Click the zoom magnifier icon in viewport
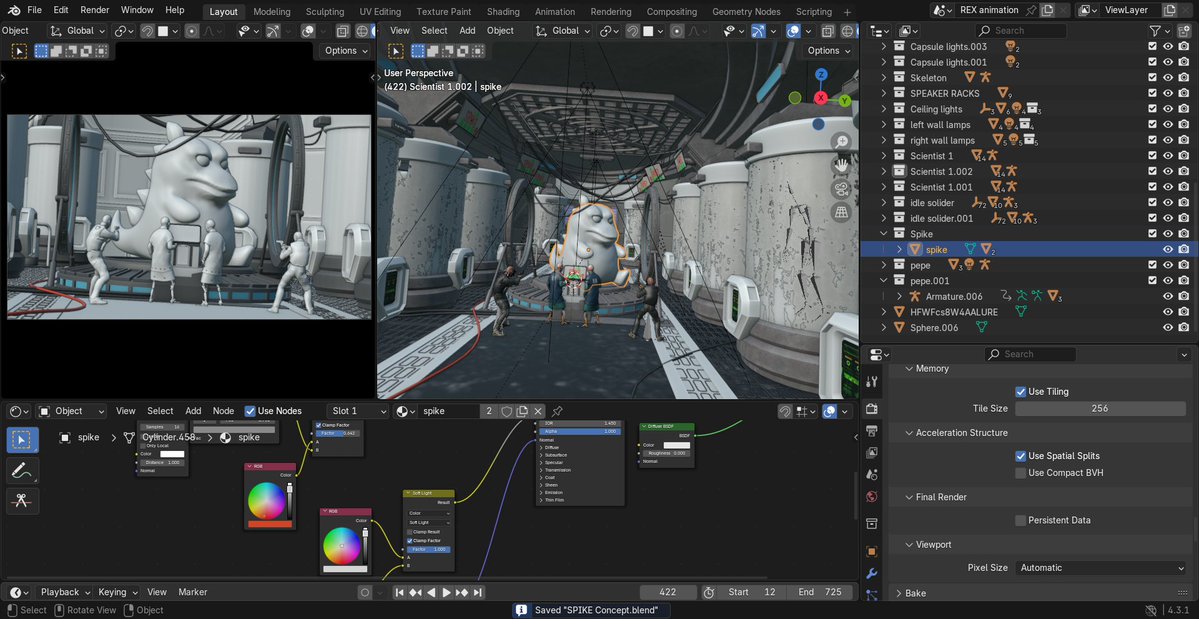This screenshot has height=619, width=1199. click(x=842, y=142)
